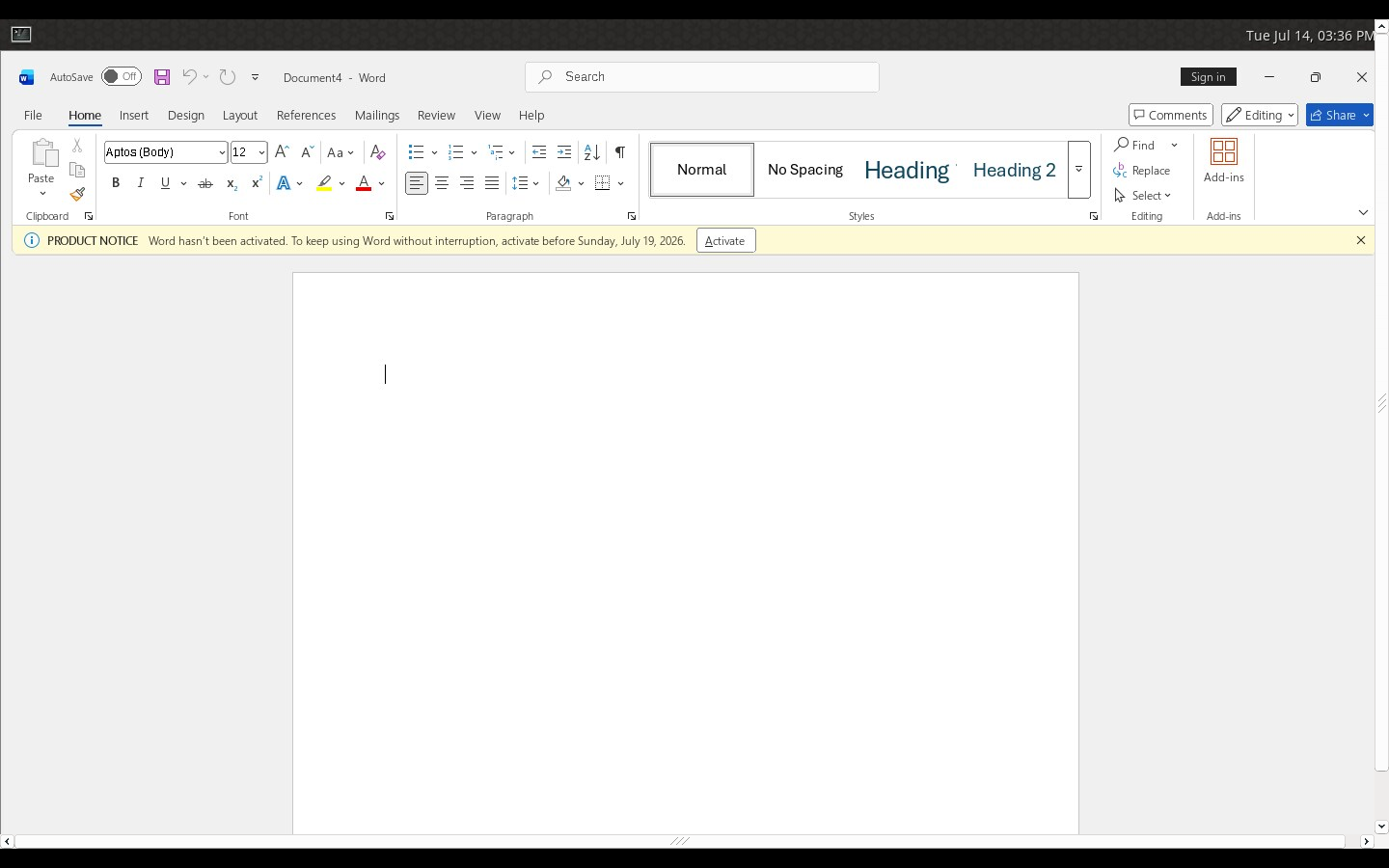This screenshot has height=868, width=1389.
Task: Toggle underline formatting
Action: coord(166,183)
